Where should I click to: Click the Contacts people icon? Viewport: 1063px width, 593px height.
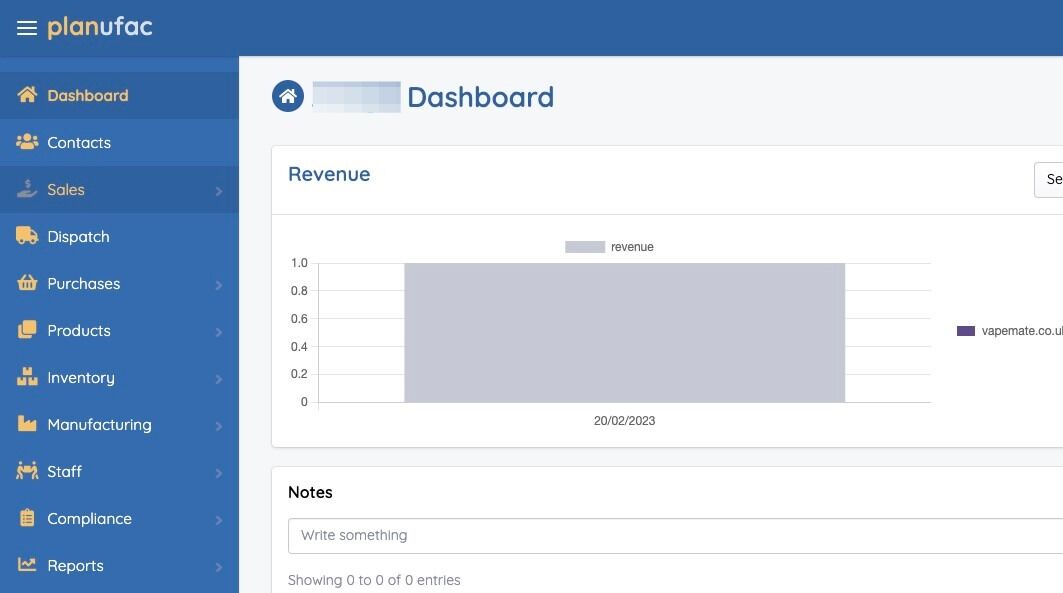click(x=27, y=142)
